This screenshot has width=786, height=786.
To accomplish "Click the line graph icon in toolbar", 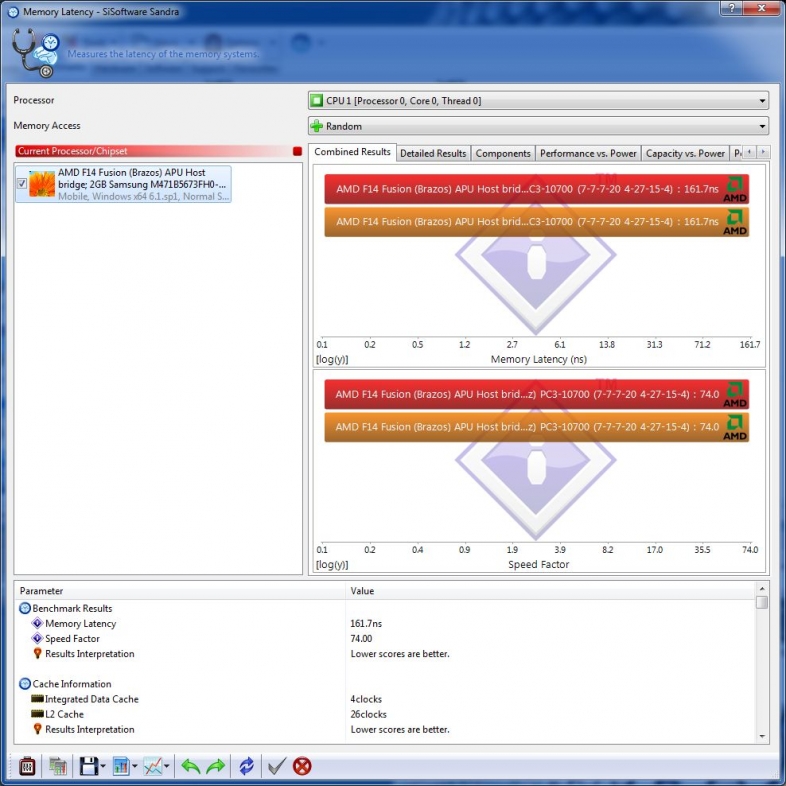I will (153, 766).
